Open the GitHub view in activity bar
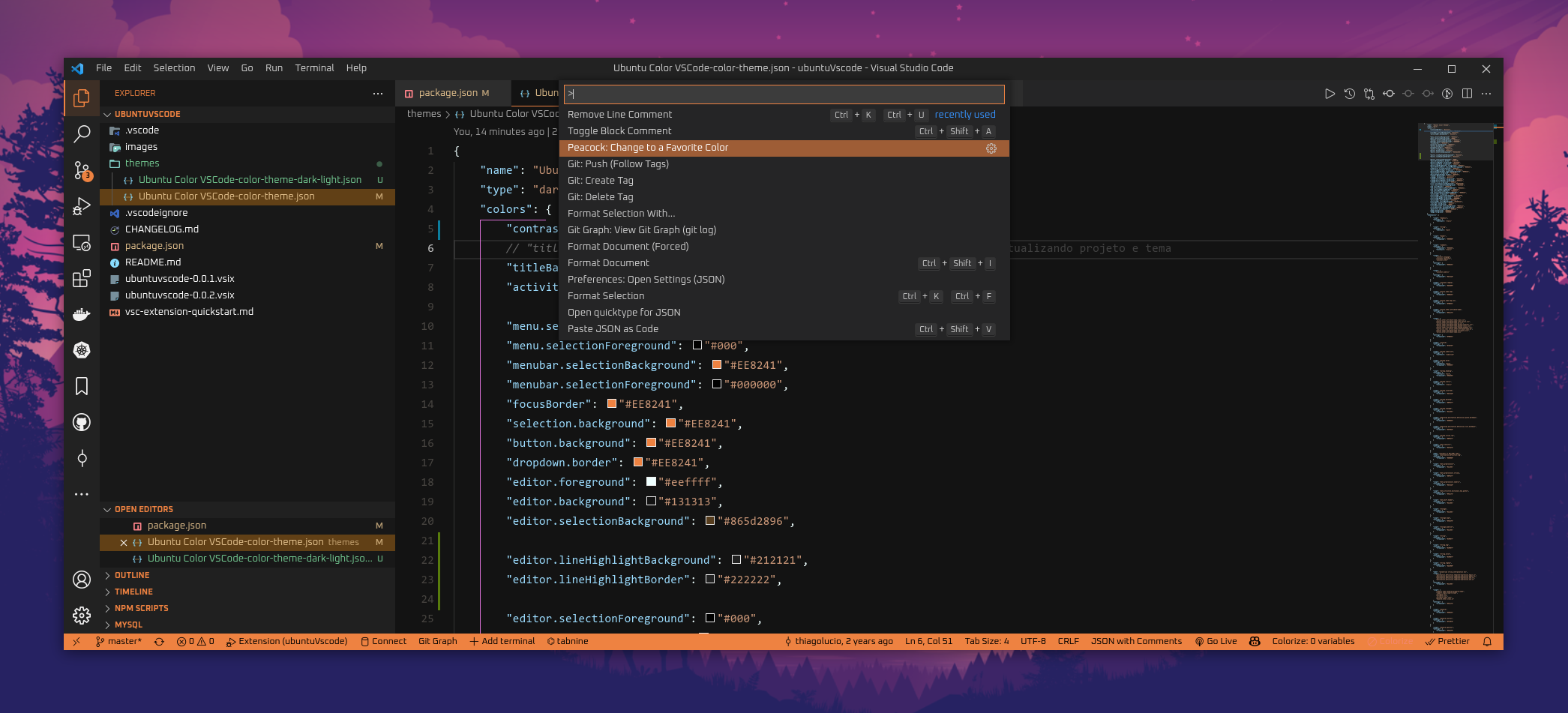Screen dimensions: 1568x713 (x=82, y=422)
